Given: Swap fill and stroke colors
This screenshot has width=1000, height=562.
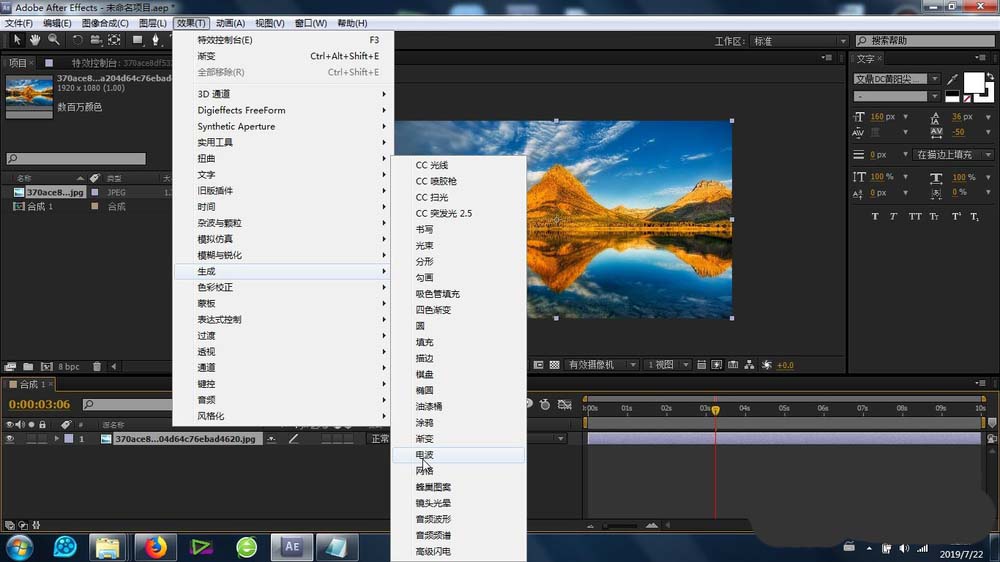Looking at the screenshot, I should pyautogui.click(x=990, y=77).
